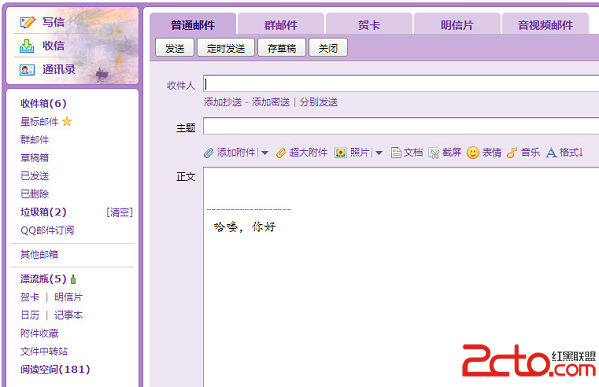Click the photo icon for 照片
This screenshot has height=387, width=599.
pyautogui.click(x=340, y=153)
